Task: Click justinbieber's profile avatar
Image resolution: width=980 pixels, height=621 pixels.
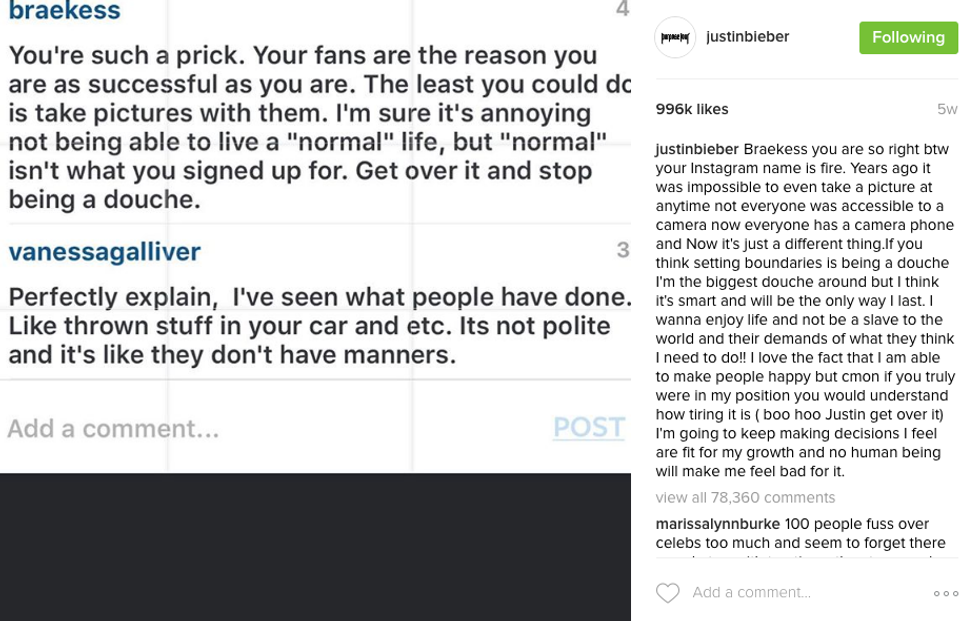Action: click(x=675, y=38)
